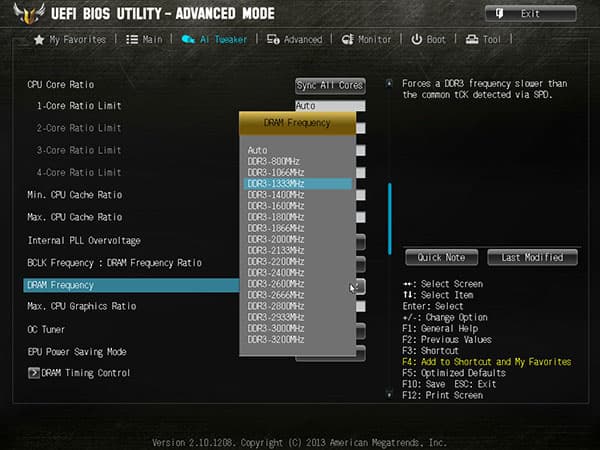Open the Tool tab
Screen dimensions: 600x450
(x=483, y=39)
